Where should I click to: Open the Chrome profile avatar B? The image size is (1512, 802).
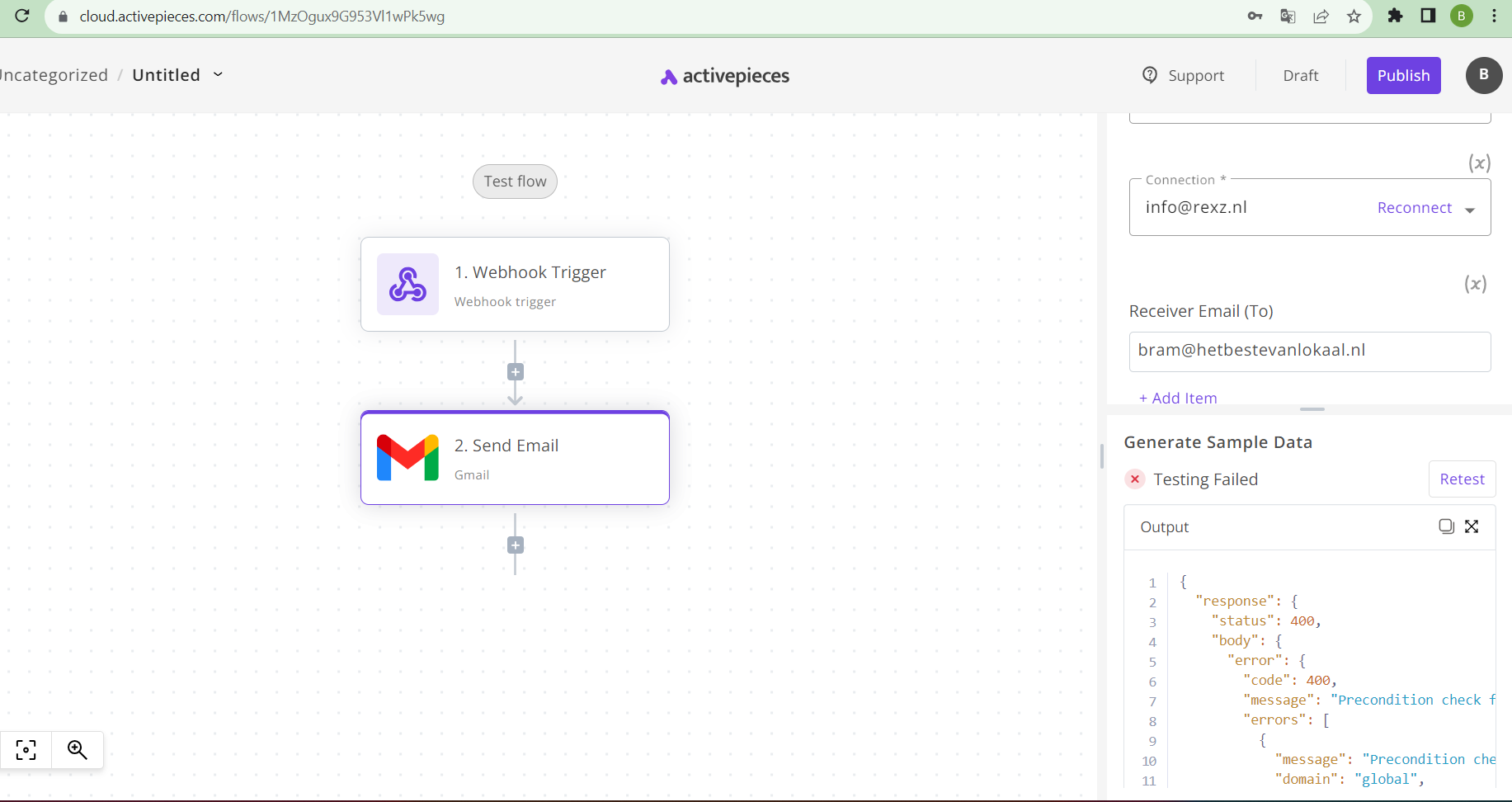click(x=1462, y=16)
